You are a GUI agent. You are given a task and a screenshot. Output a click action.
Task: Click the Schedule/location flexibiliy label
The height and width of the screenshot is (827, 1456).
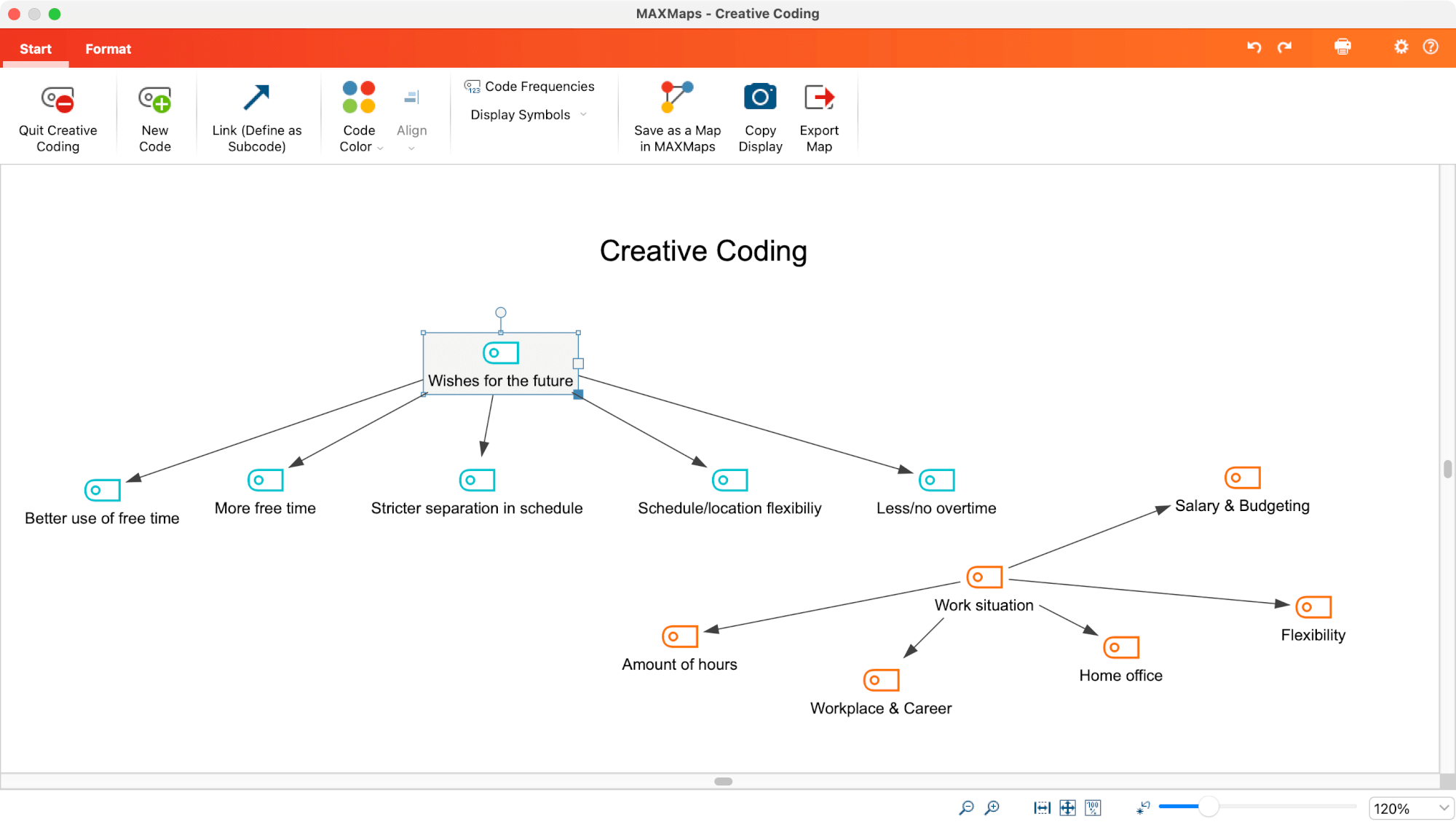(x=729, y=509)
